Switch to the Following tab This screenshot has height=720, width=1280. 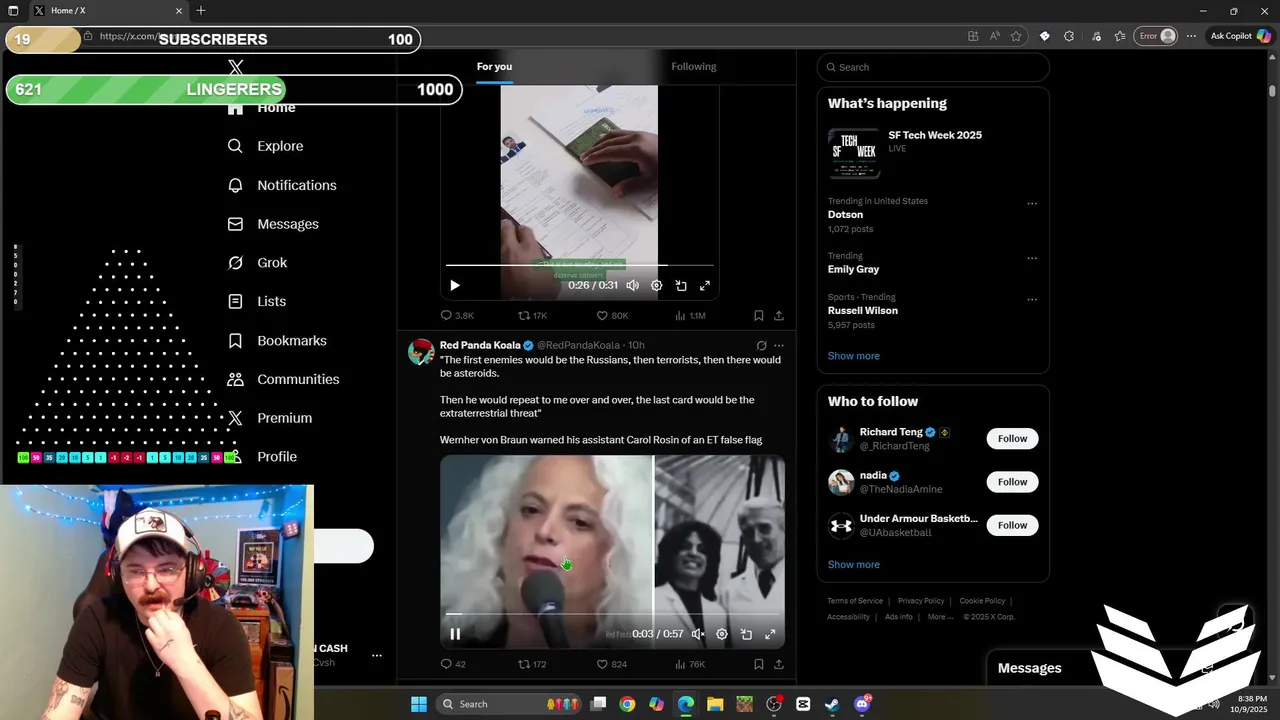(x=694, y=67)
